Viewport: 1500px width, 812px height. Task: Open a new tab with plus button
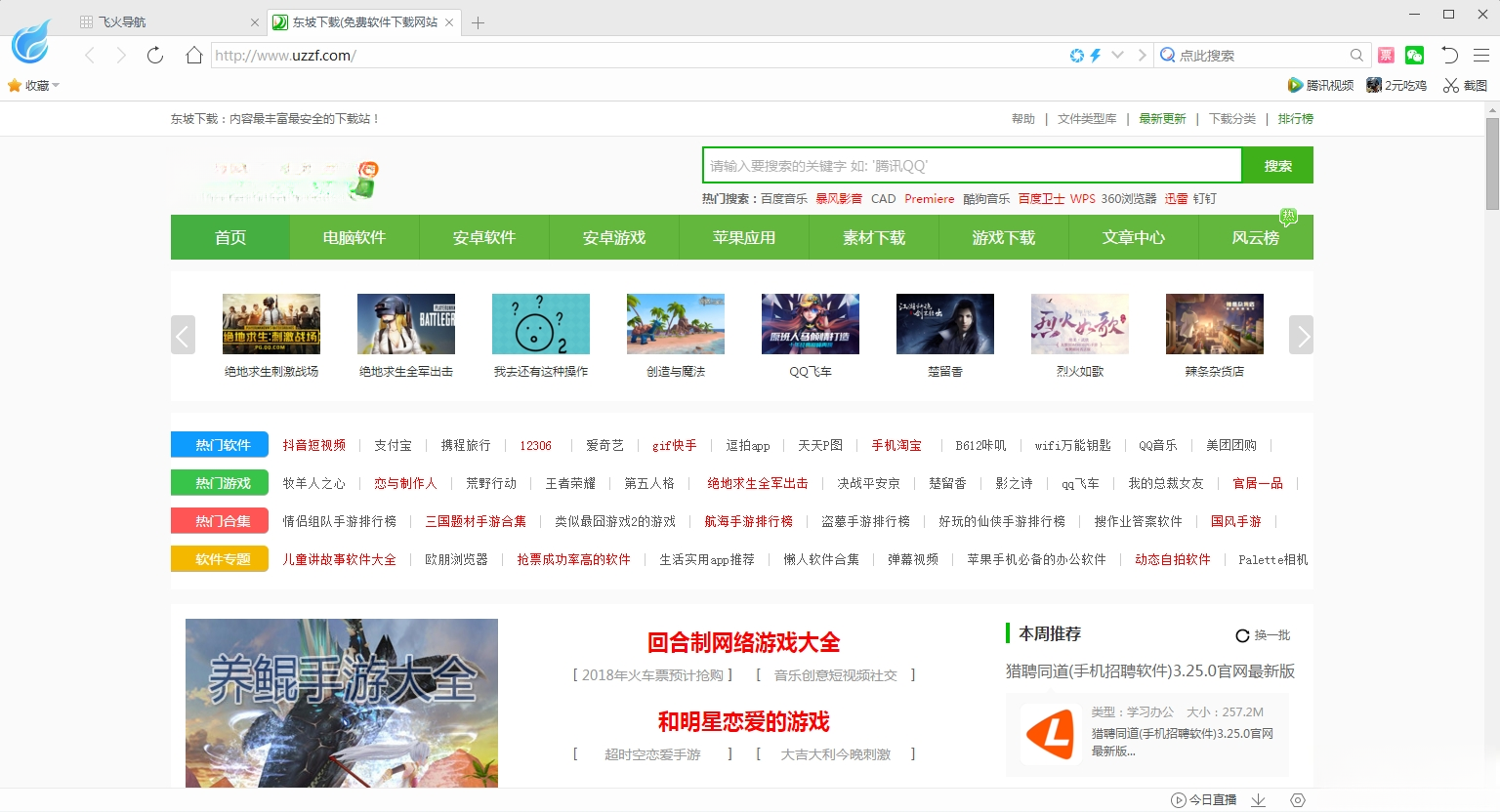tap(478, 22)
